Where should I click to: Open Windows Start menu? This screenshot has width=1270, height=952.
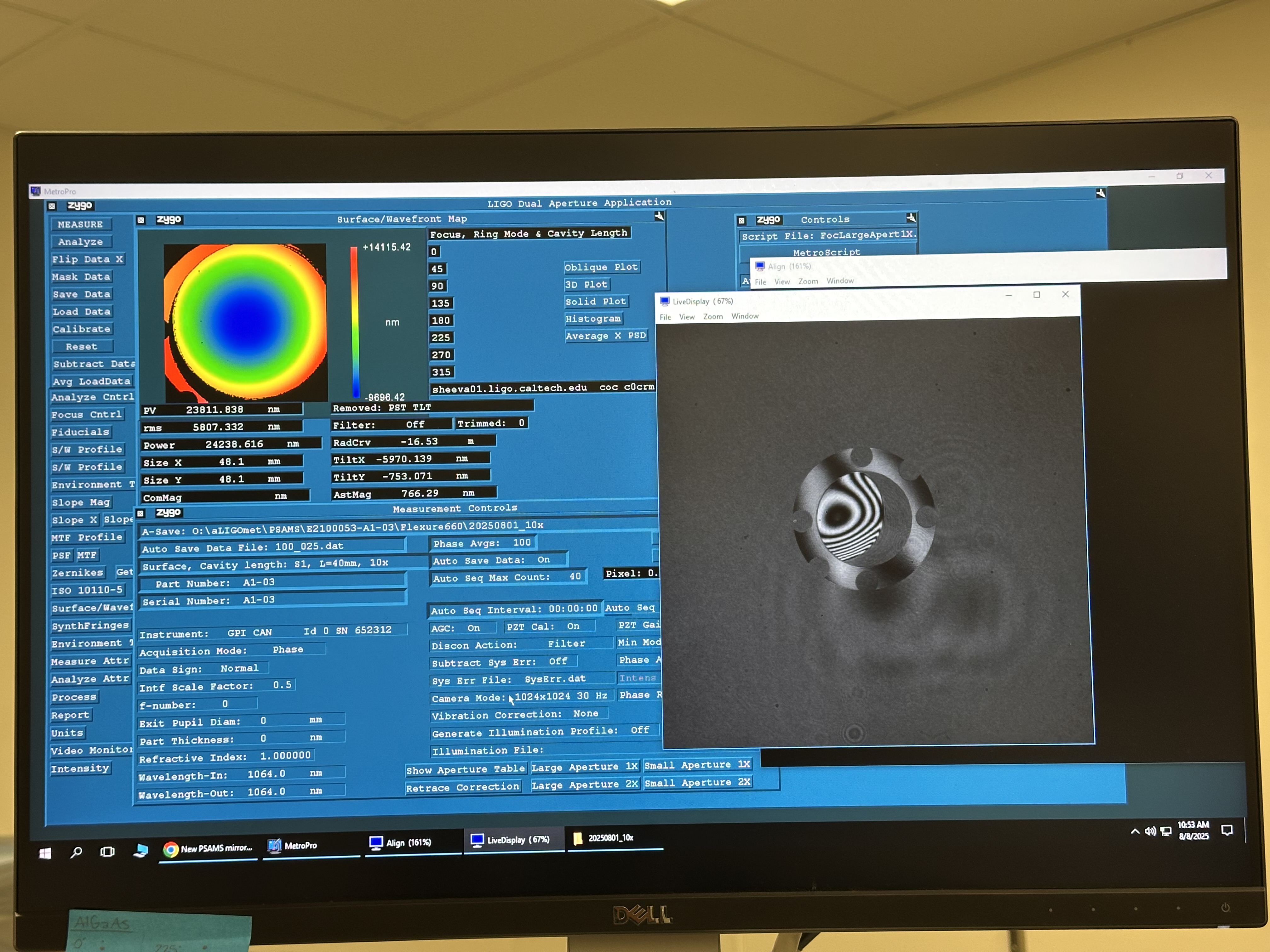(x=45, y=853)
